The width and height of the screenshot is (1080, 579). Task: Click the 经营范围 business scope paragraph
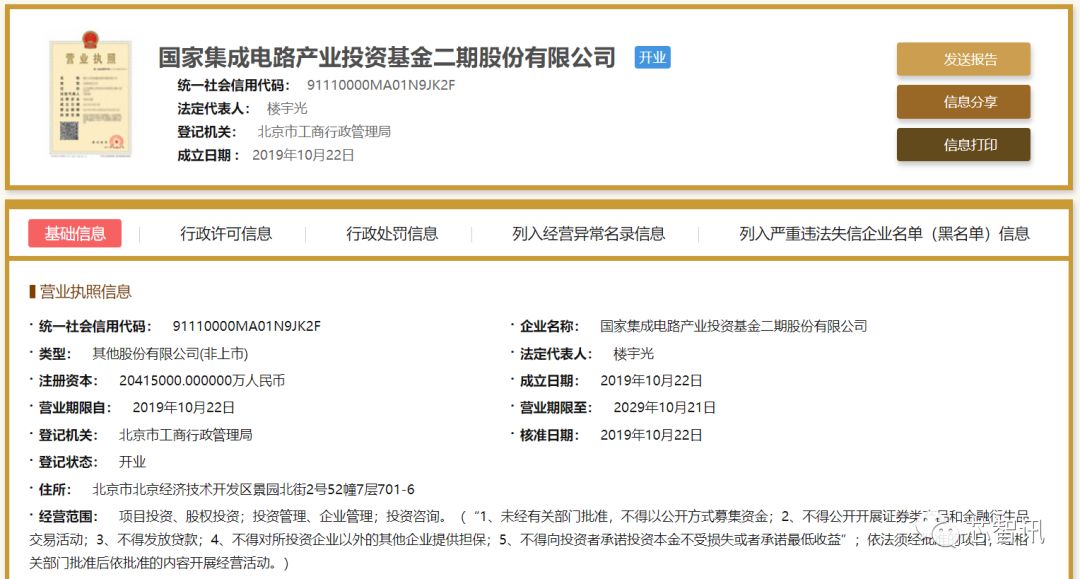(530, 539)
